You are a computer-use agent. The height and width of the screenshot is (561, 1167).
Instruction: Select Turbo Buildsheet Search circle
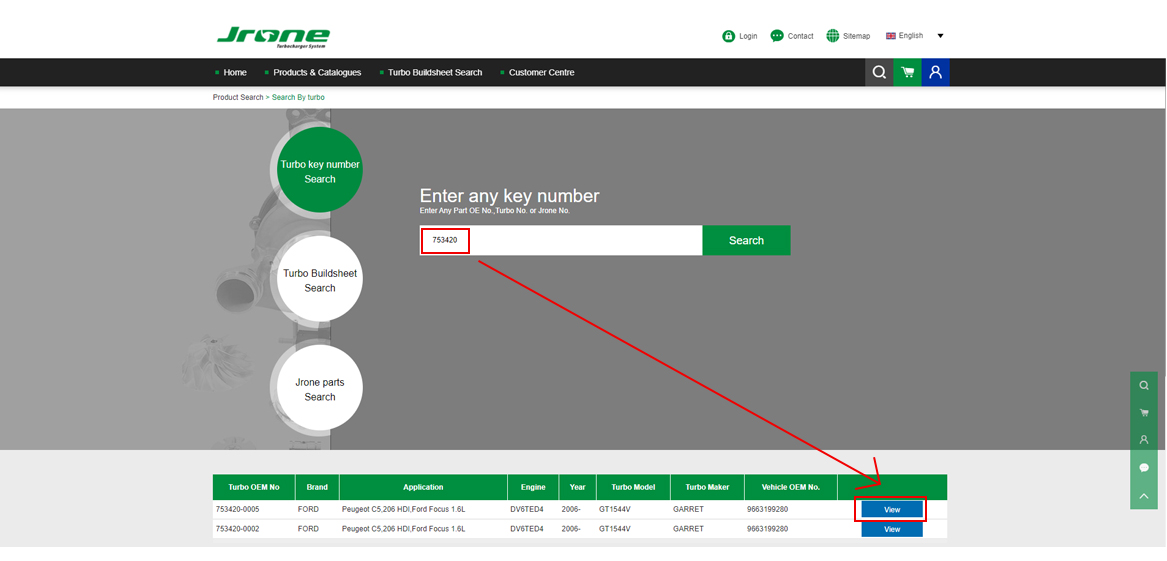pyautogui.click(x=320, y=280)
